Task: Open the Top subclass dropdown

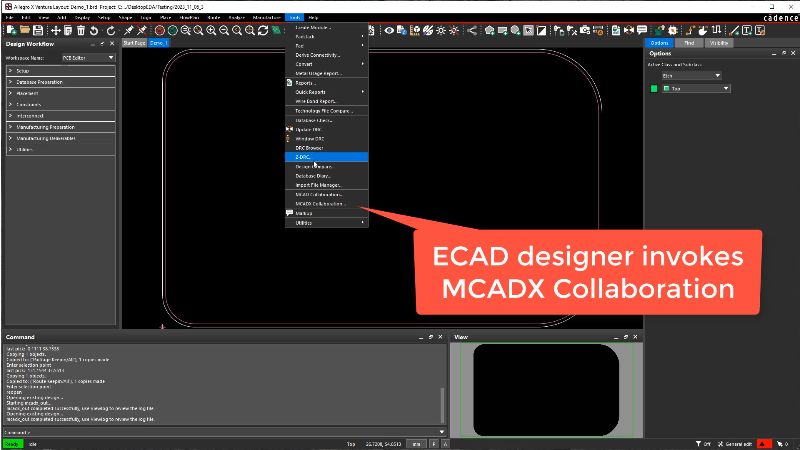Action: click(696, 89)
